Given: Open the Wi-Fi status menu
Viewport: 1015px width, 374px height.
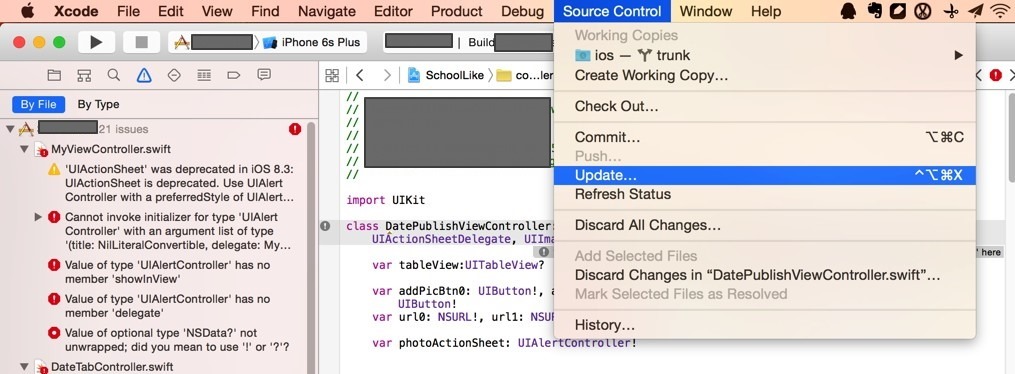Looking at the screenshot, I should coord(1000,11).
